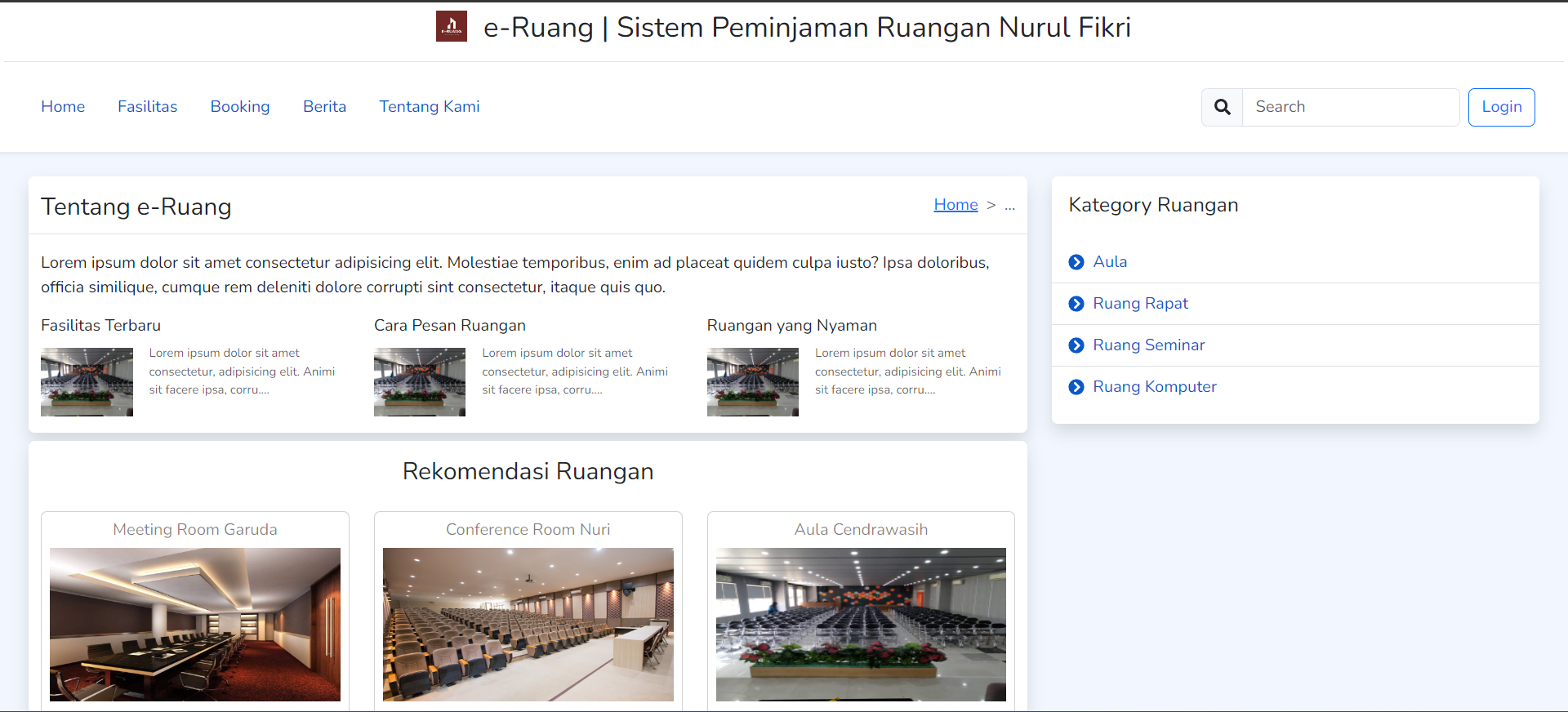Select Berita in the navigation bar
The height and width of the screenshot is (712, 1568).
324,107
